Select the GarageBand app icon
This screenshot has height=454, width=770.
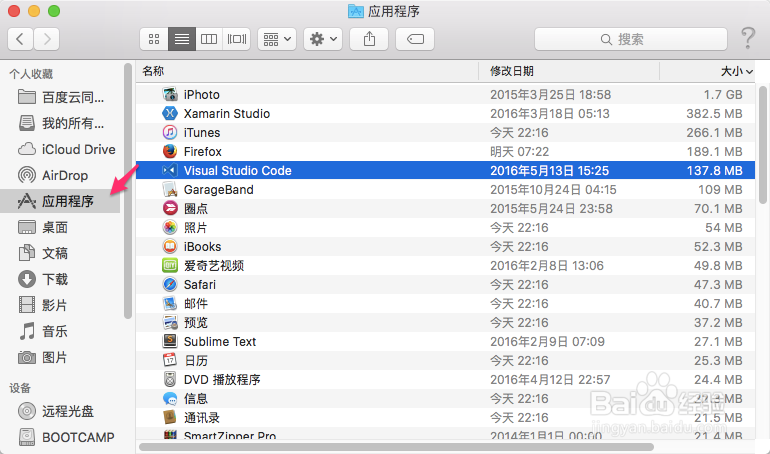[x=170, y=189]
